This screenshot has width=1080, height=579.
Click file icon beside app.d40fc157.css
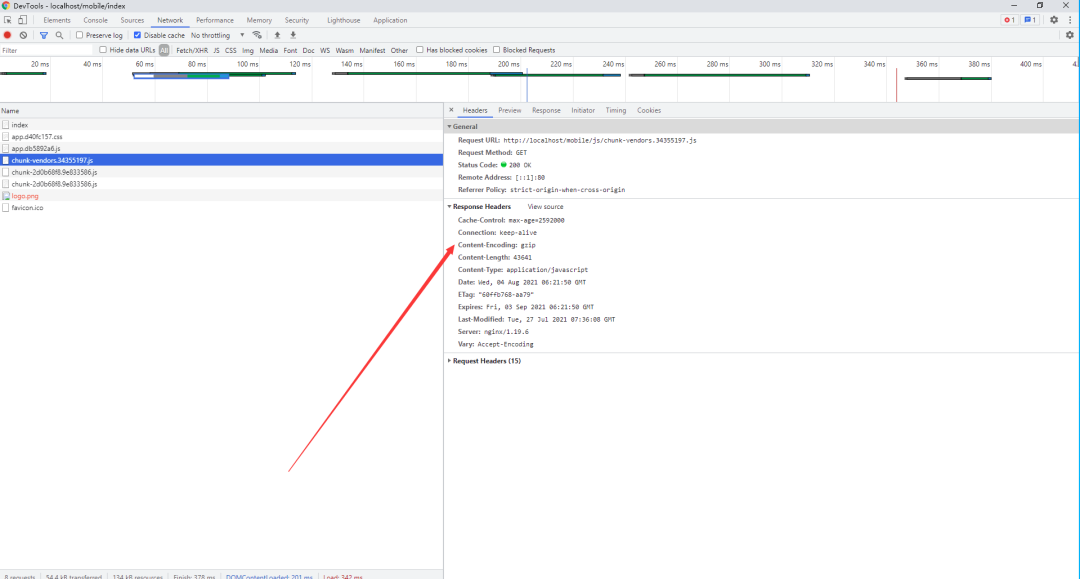[x=6, y=137]
